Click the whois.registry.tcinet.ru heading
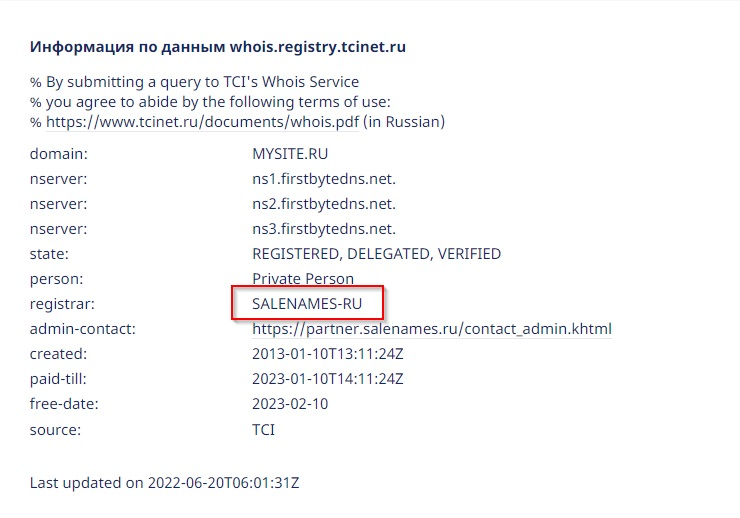 [218, 47]
